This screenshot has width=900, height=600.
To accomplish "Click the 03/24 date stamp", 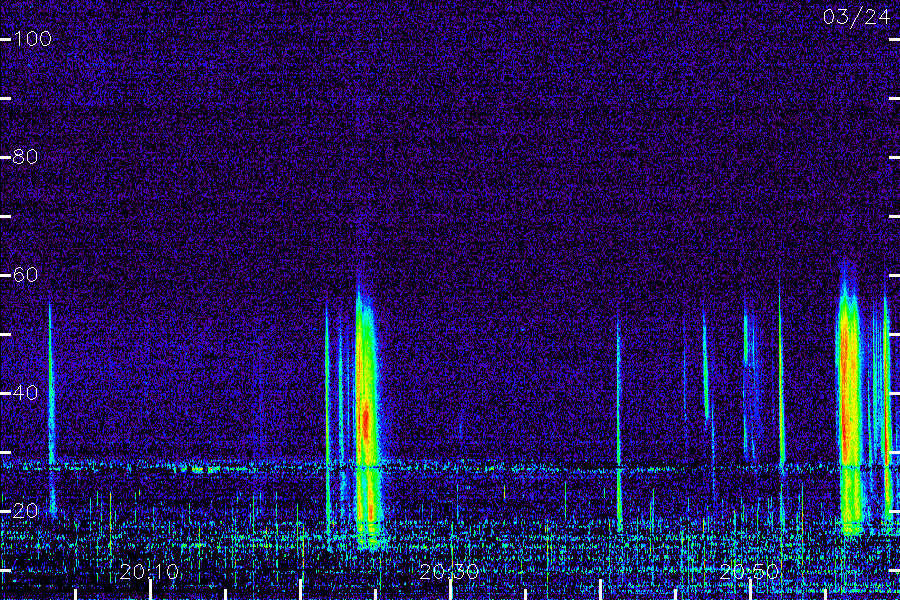I will [856, 17].
